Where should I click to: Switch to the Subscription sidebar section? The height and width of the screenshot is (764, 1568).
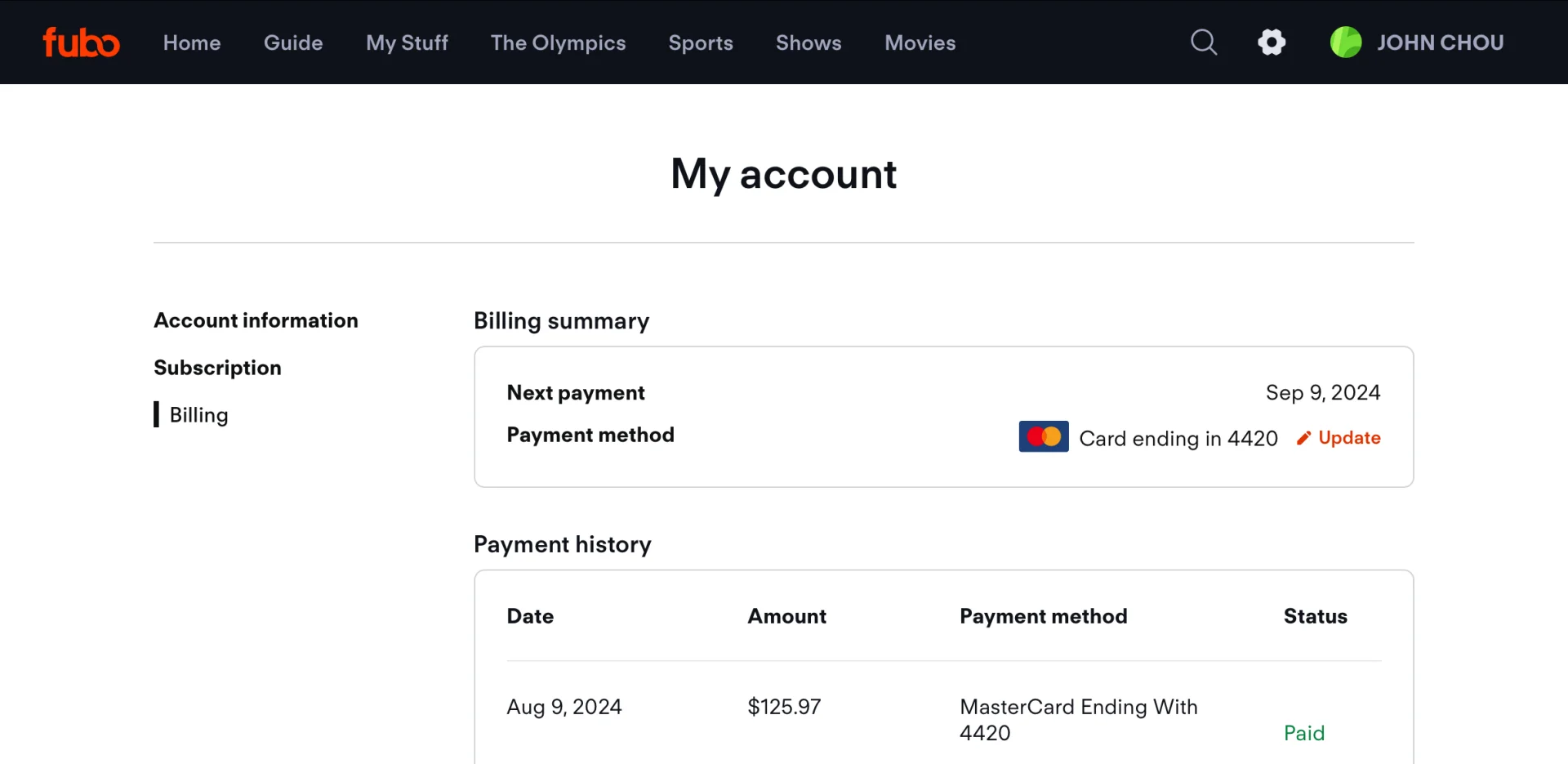[x=217, y=368]
